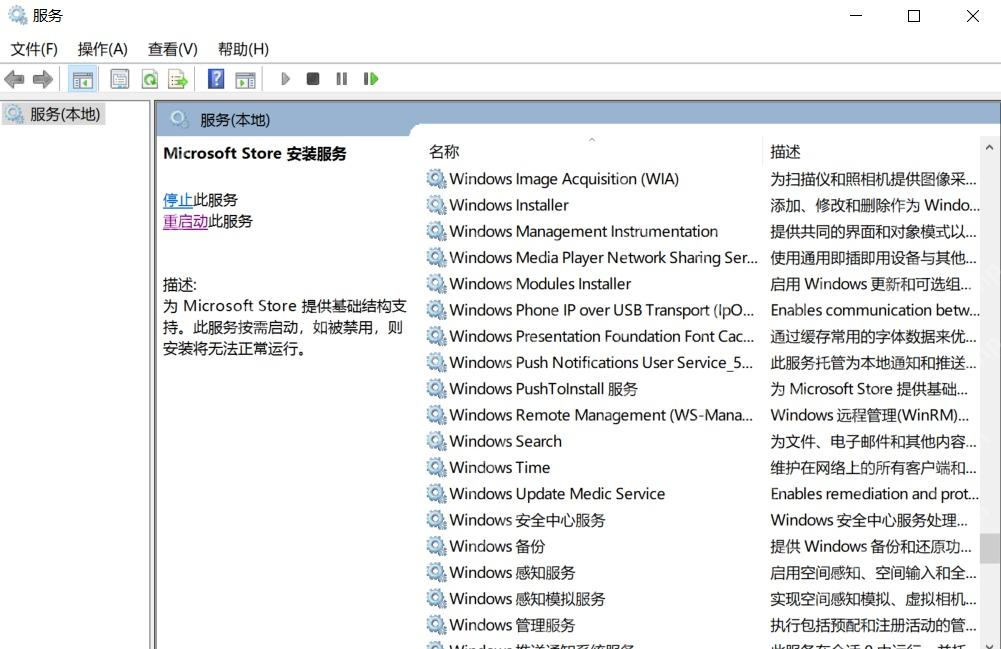
Task: Click the 服务(本地) pane header title
Action: pos(235,120)
